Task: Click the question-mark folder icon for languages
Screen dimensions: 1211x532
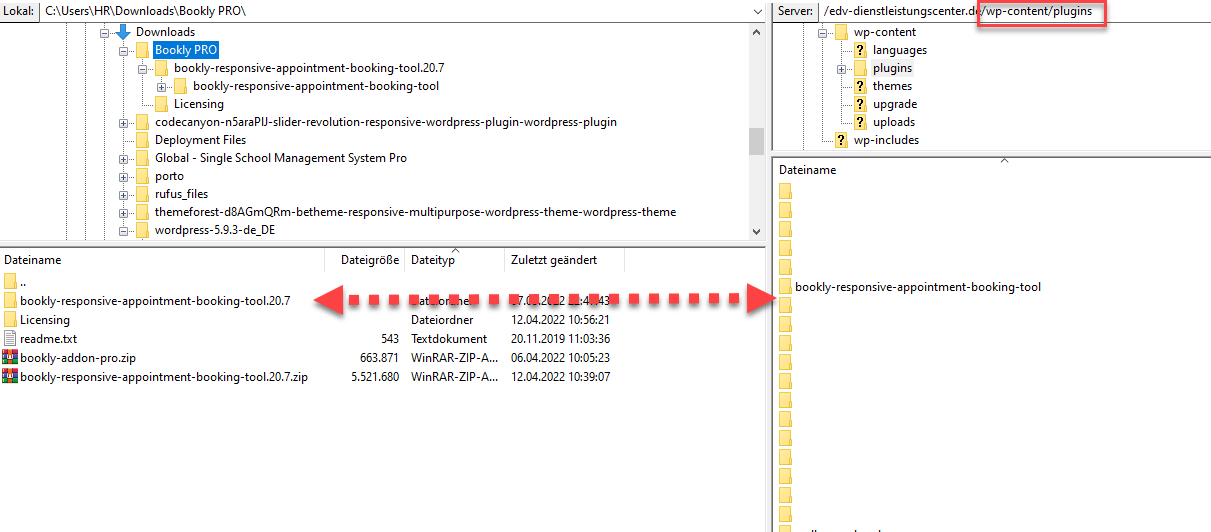Action: tap(860, 50)
